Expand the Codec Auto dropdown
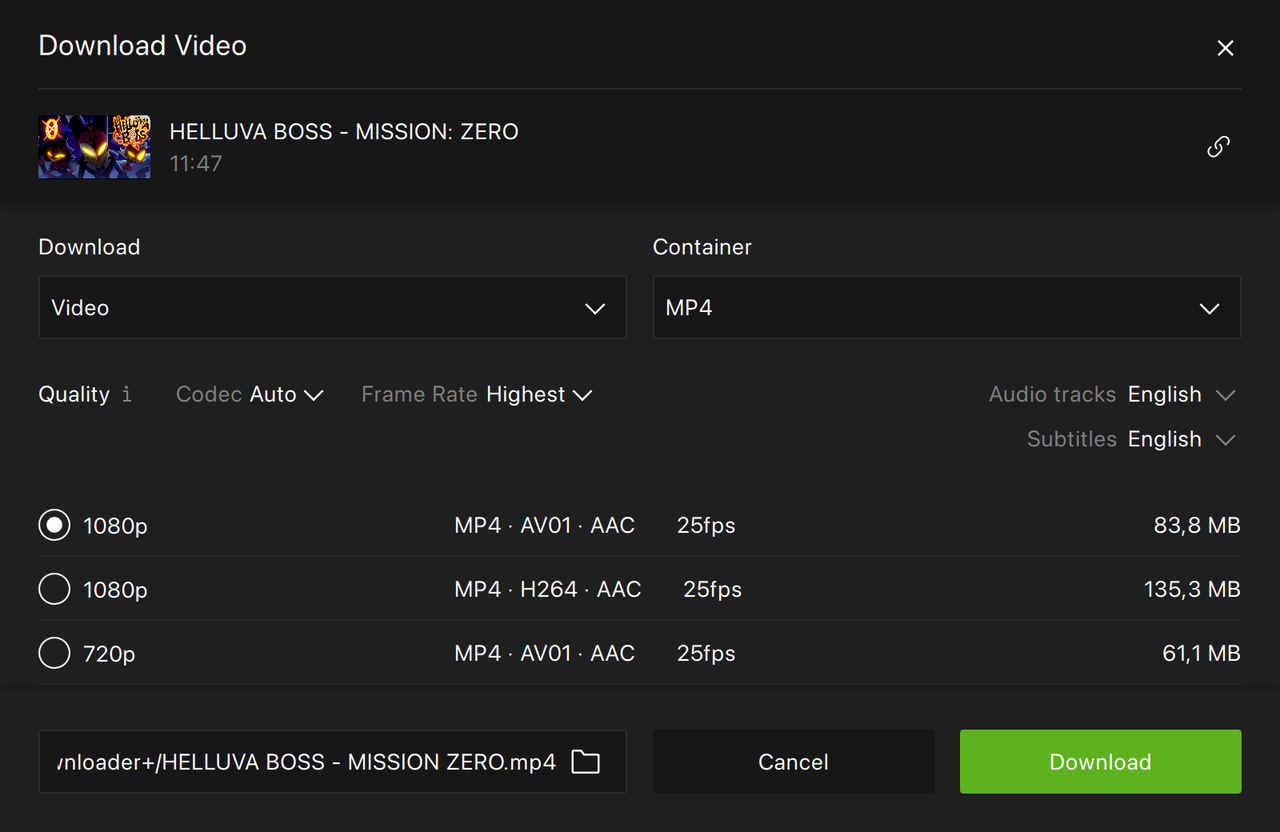Image resolution: width=1280 pixels, height=832 pixels. [286, 395]
